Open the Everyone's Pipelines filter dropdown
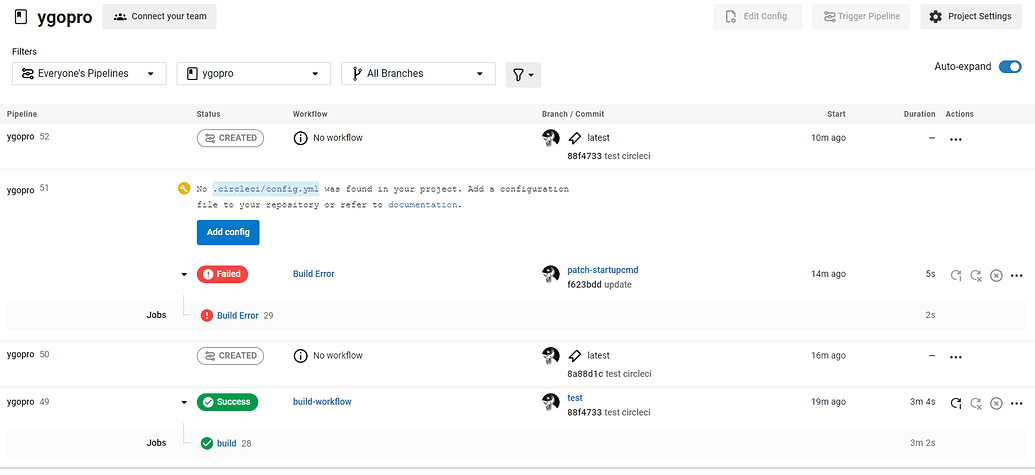The height and width of the screenshot is (475, 1035). [x=89, y=73]
